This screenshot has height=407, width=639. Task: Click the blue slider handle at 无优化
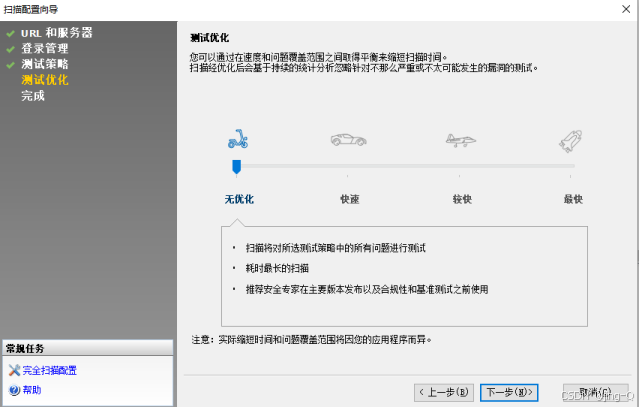tap(236, 167)
